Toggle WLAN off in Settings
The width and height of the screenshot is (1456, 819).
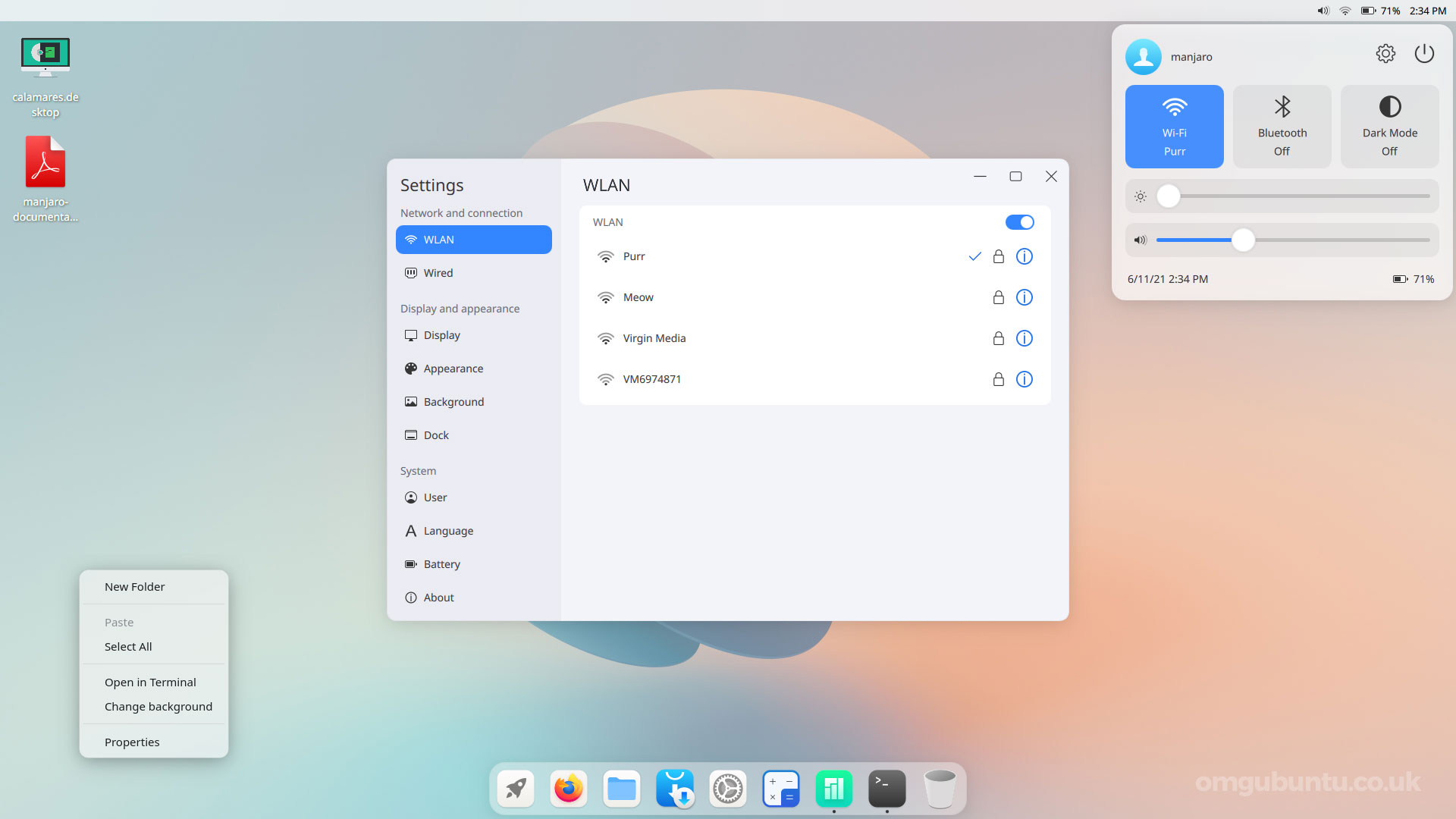pyautogui.click(x=1020, y=222)
